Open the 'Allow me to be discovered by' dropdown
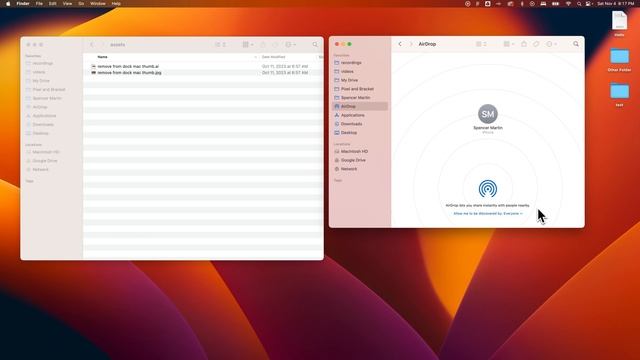The width and height of the screenshot is (640, 360). (x=488, y=213)
